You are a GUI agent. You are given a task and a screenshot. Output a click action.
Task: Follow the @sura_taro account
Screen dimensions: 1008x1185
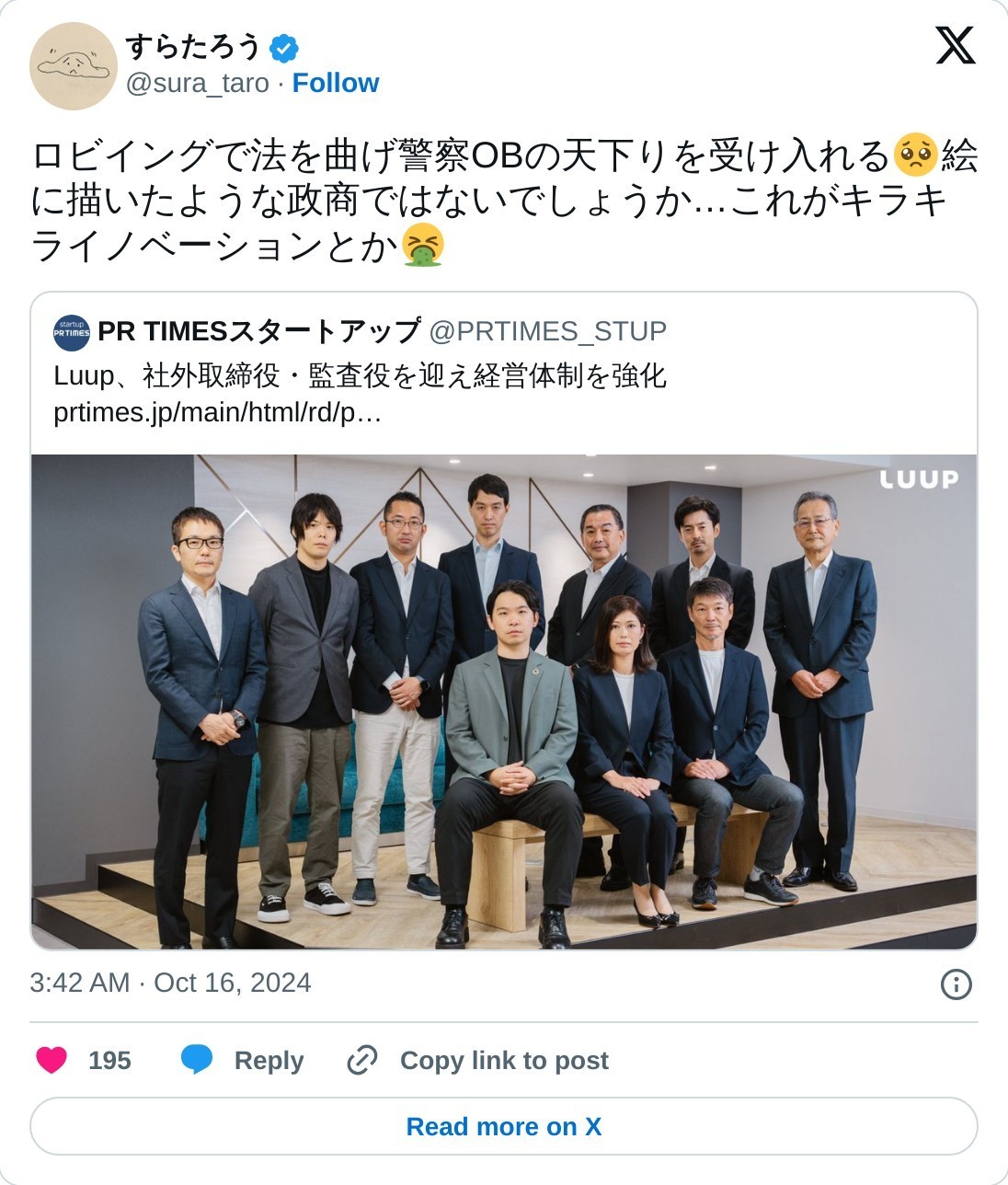click(336, 83)
